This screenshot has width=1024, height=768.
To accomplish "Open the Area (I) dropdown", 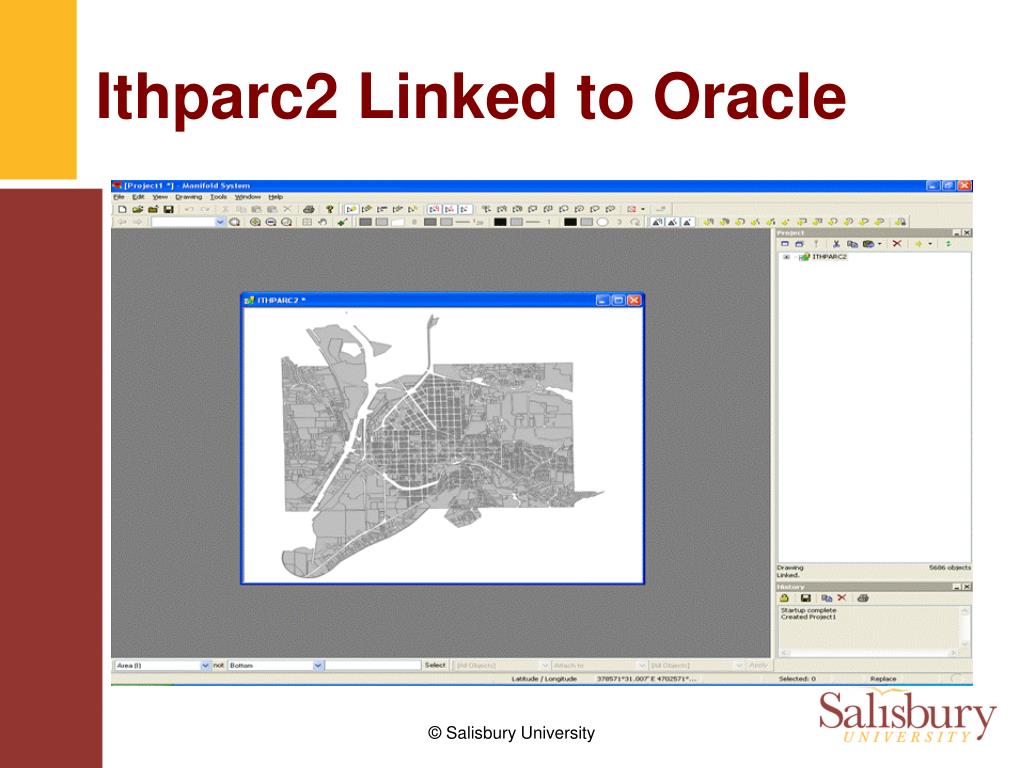I will pyautogui.click(x=206, y=665).
